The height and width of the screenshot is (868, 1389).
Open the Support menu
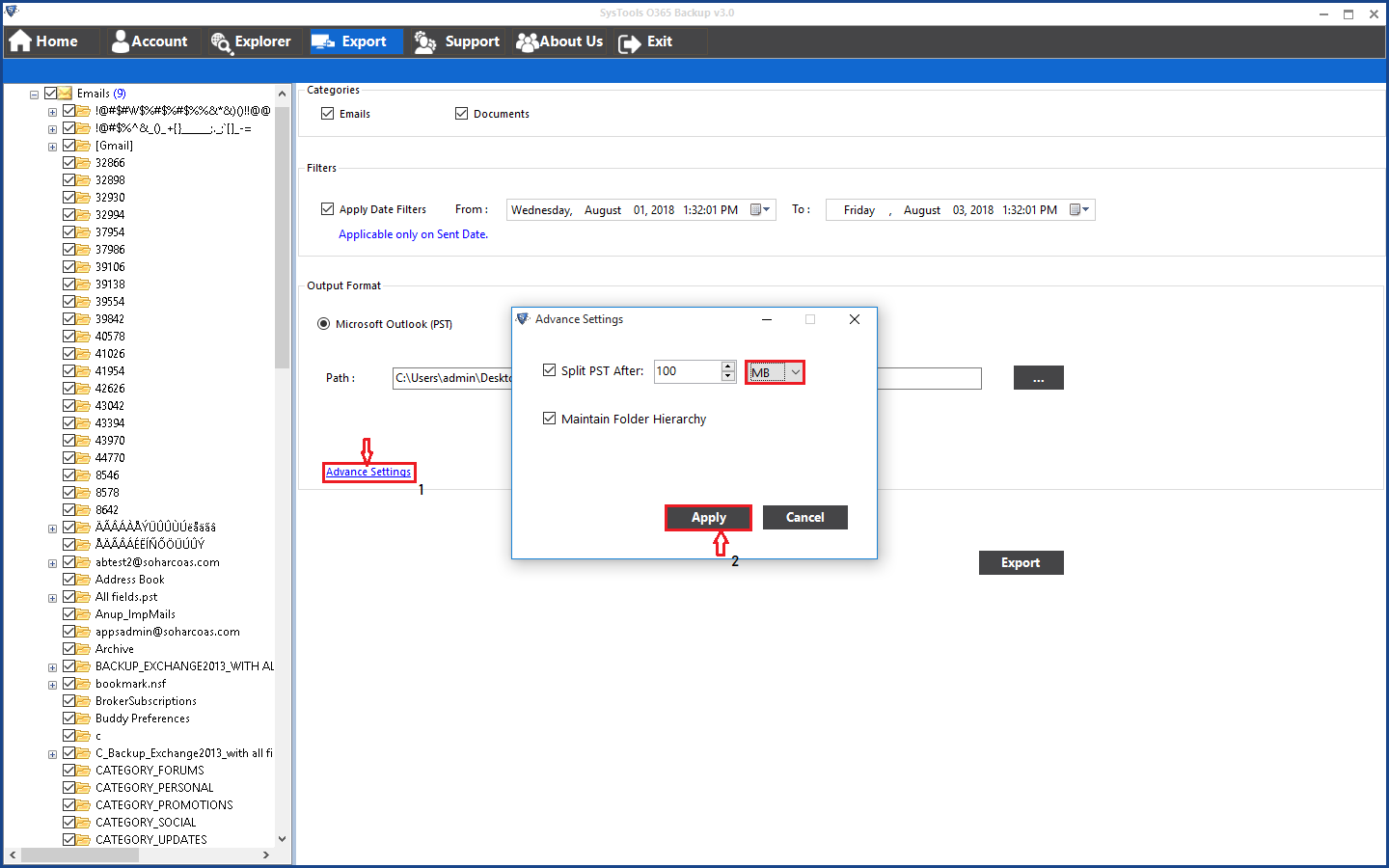[x=457, y=41]
